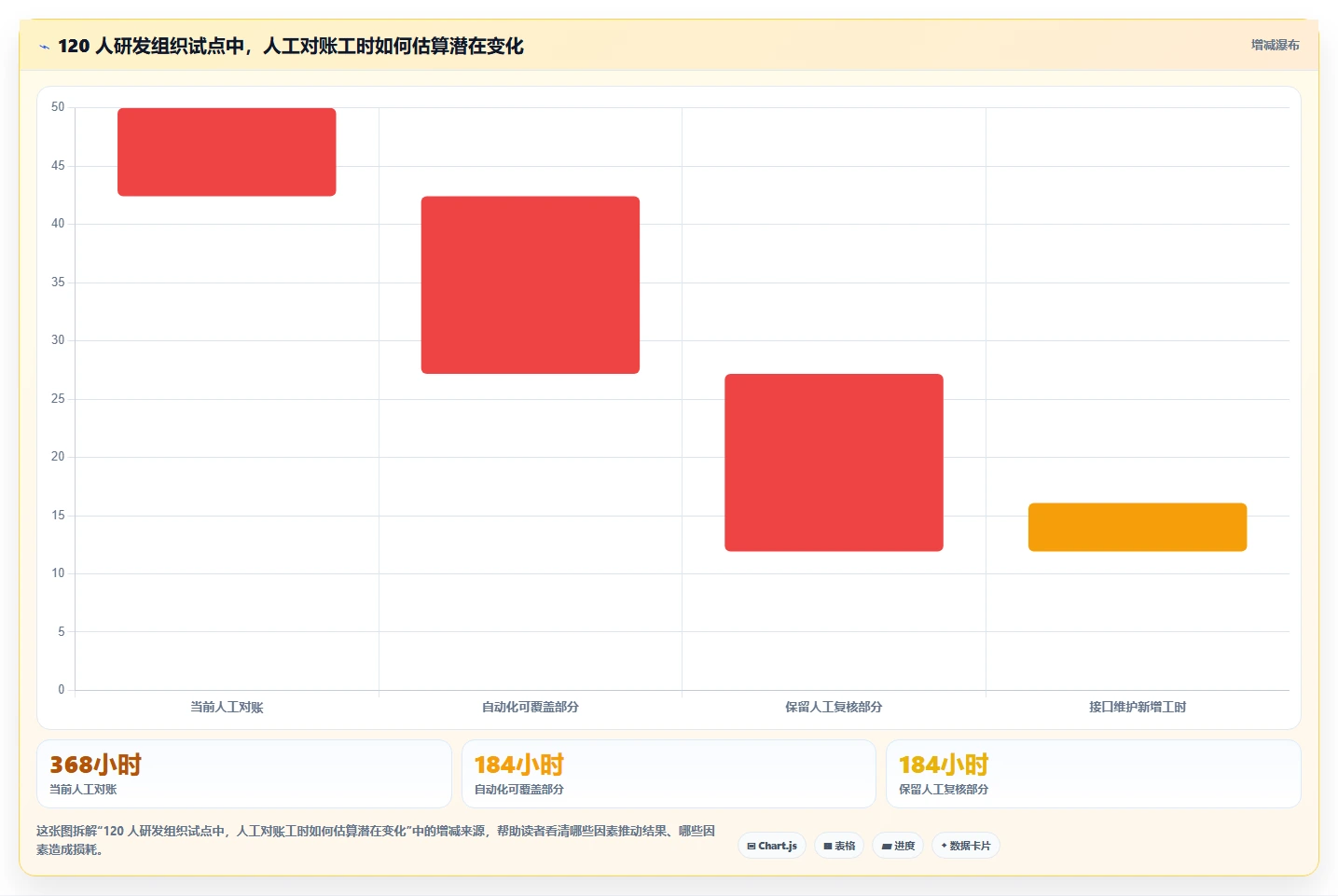Click the 368小时 value card
The image size is (1338, 896).
244,774
